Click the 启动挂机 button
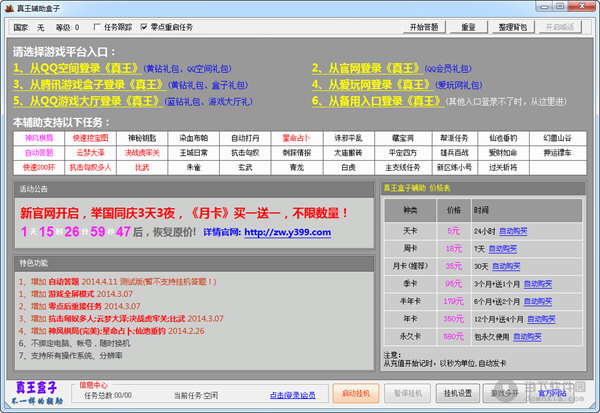600x413 pixels. (x=356, y=393)
